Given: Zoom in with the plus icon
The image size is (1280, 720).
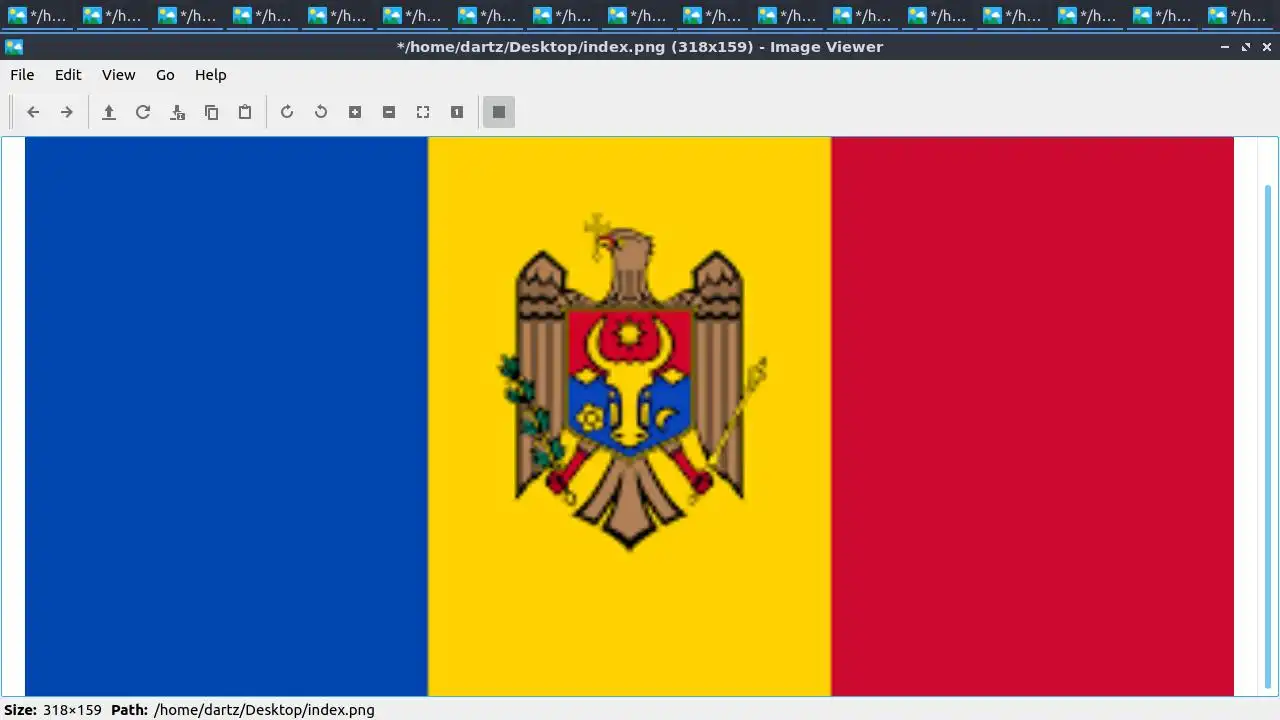Looking at the screenshot, I should point(355,112).
